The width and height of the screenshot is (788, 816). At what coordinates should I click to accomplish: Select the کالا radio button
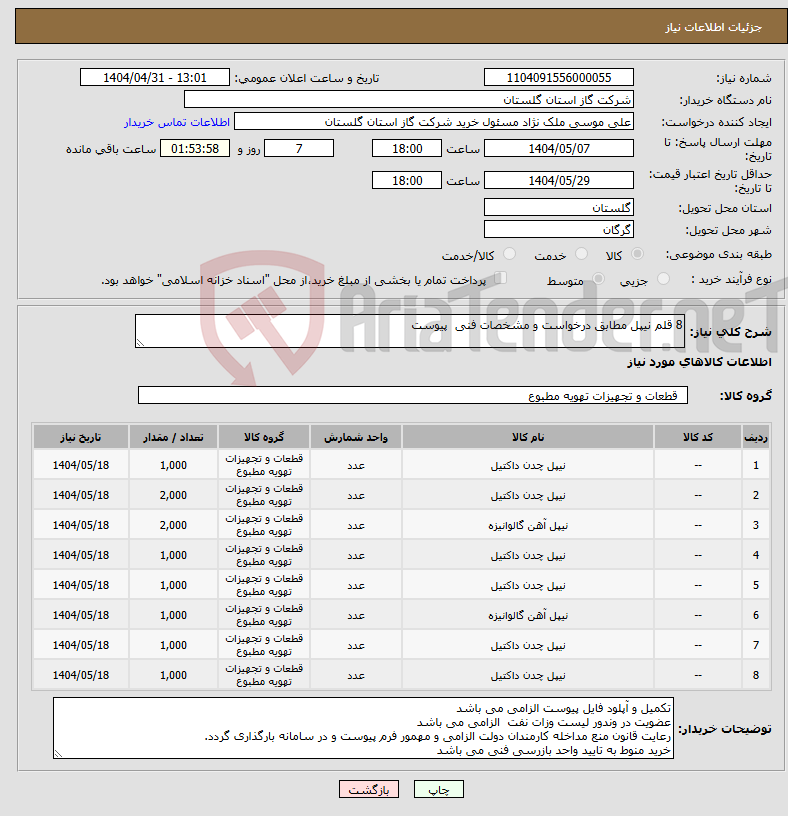tap(637, 254)
